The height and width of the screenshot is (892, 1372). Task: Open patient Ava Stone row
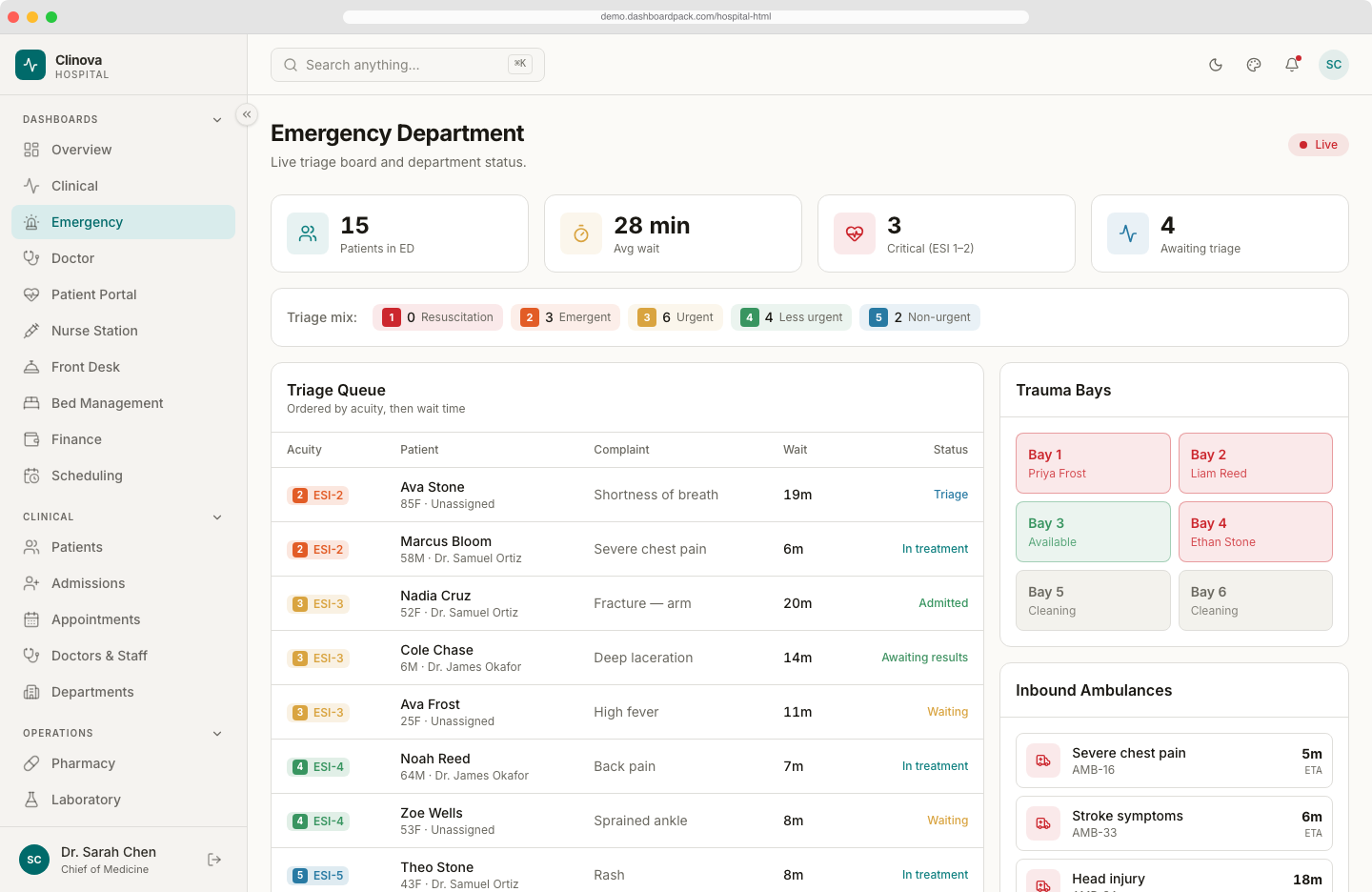coord(627,495)
